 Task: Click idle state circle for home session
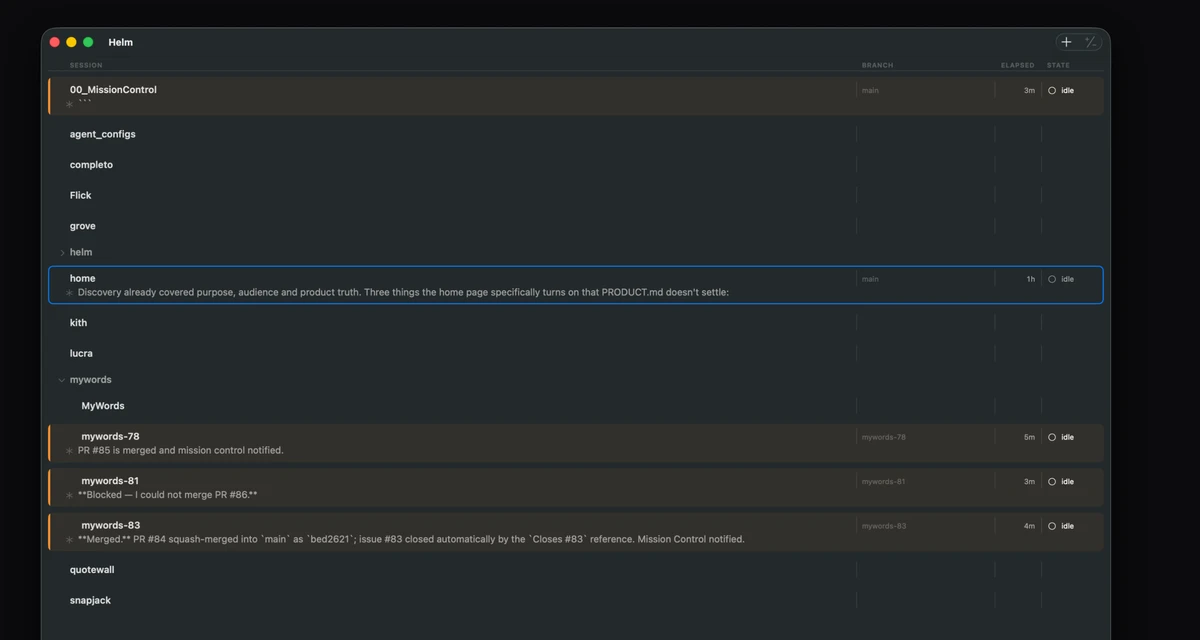pos(1052,279)
